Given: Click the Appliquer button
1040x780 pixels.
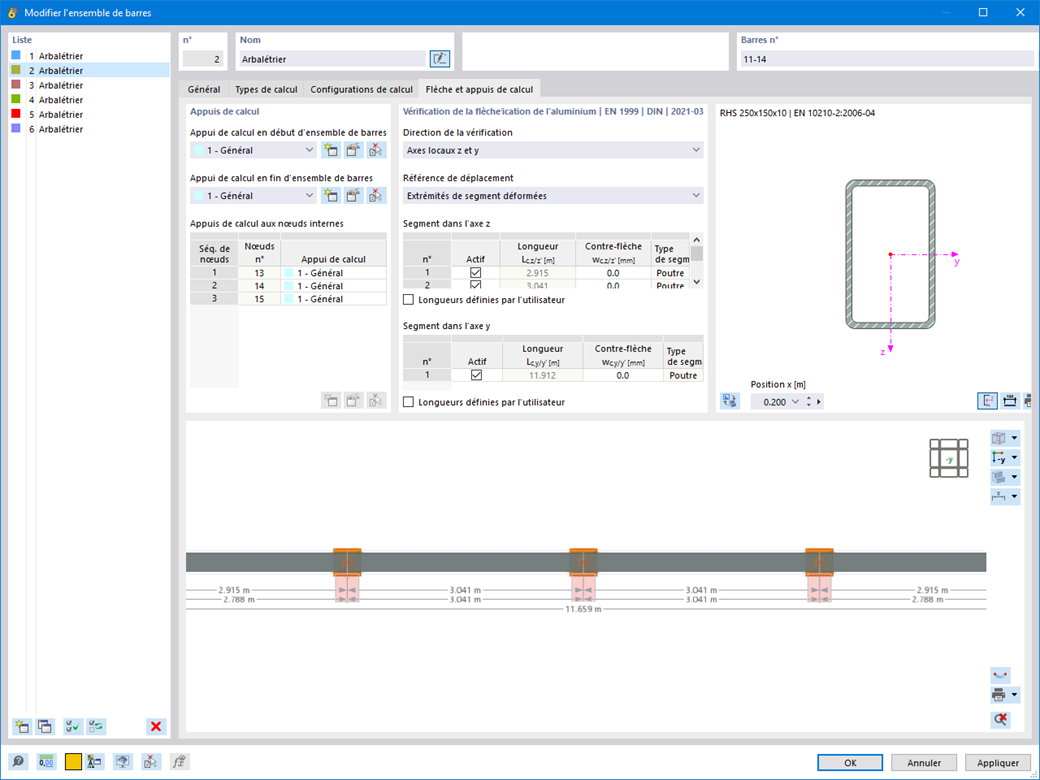Looking at the screenshot, I should (998, 763).
